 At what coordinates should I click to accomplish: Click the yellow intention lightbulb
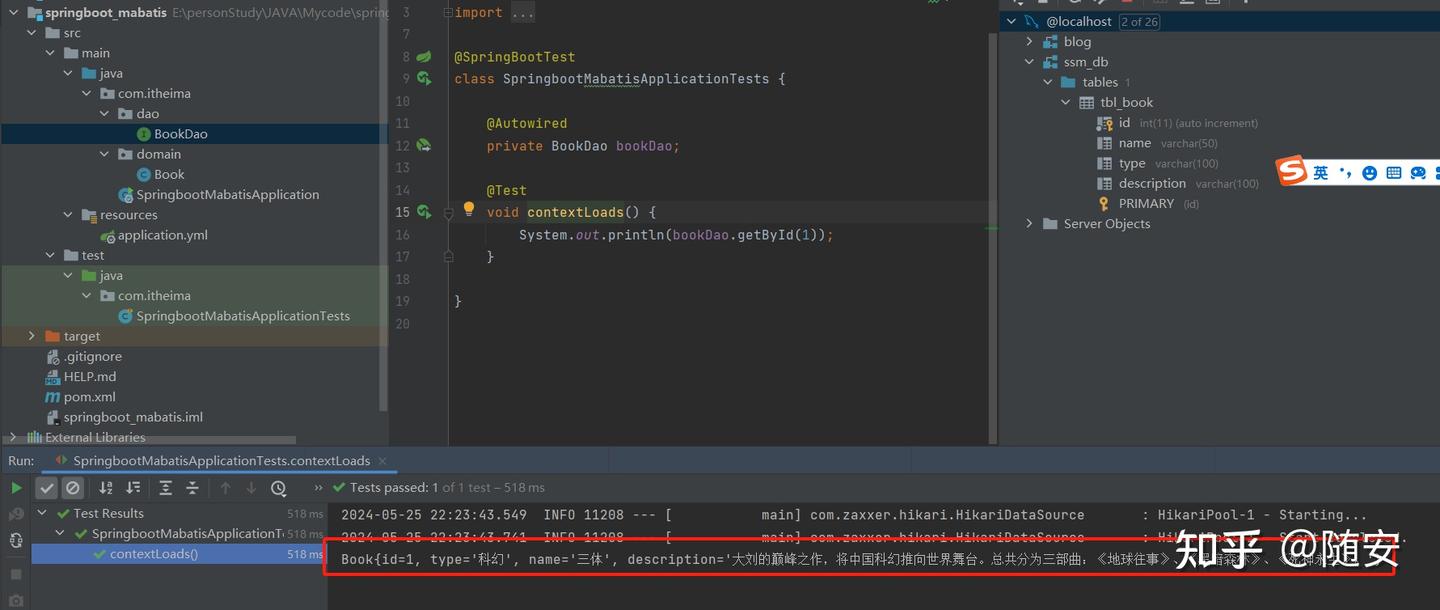coord(468,209)
